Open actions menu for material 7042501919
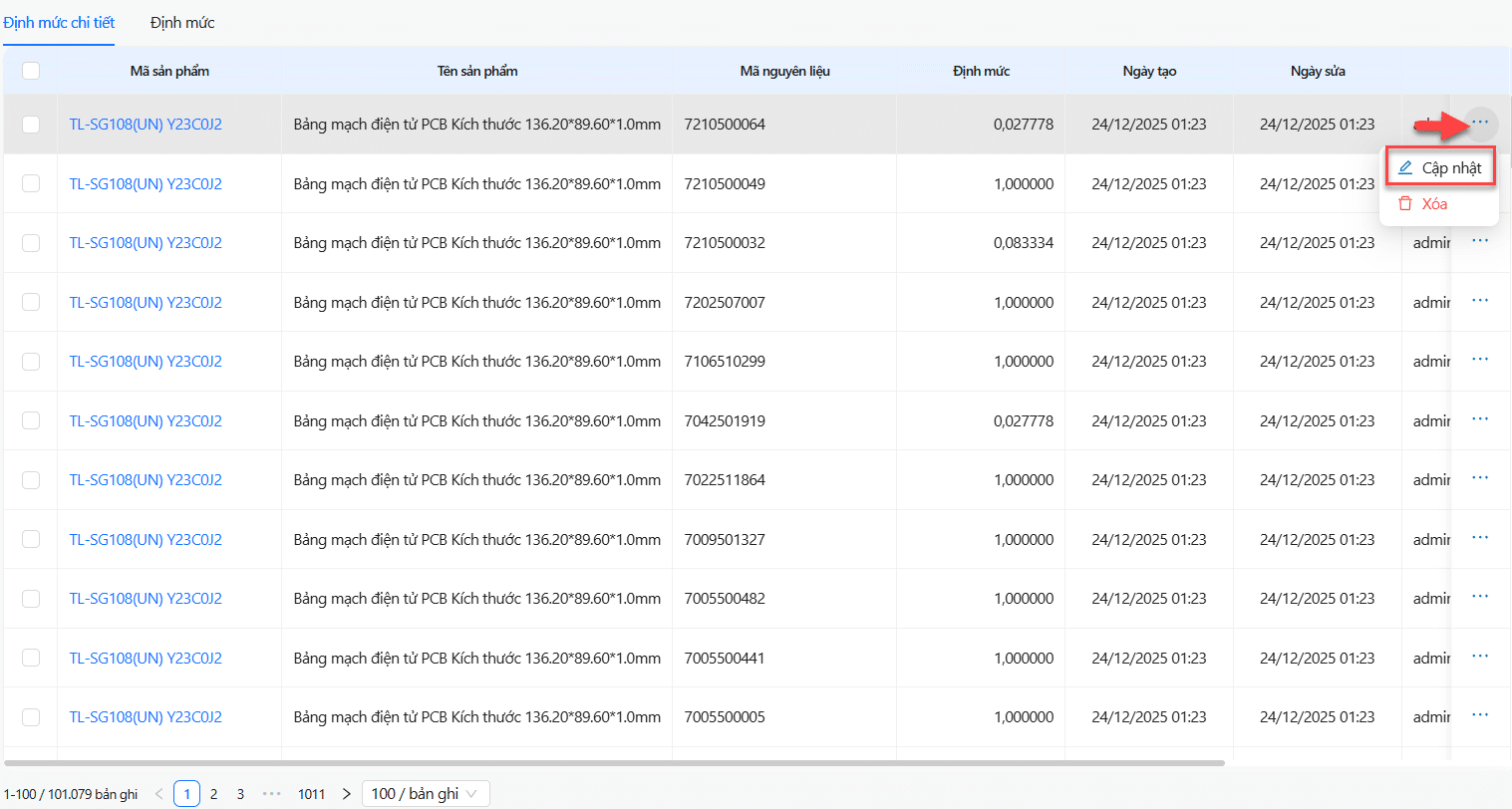Screen dimensions: 1512x809 (x=1479, y=420)
